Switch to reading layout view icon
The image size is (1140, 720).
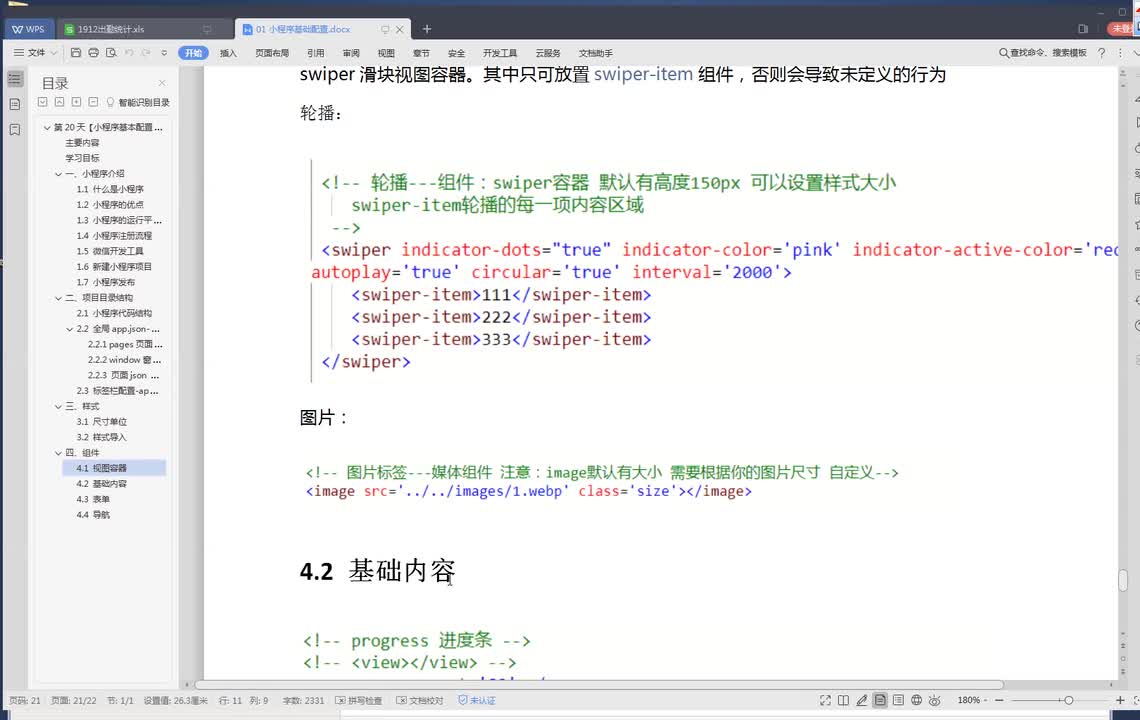coord(843,700)
